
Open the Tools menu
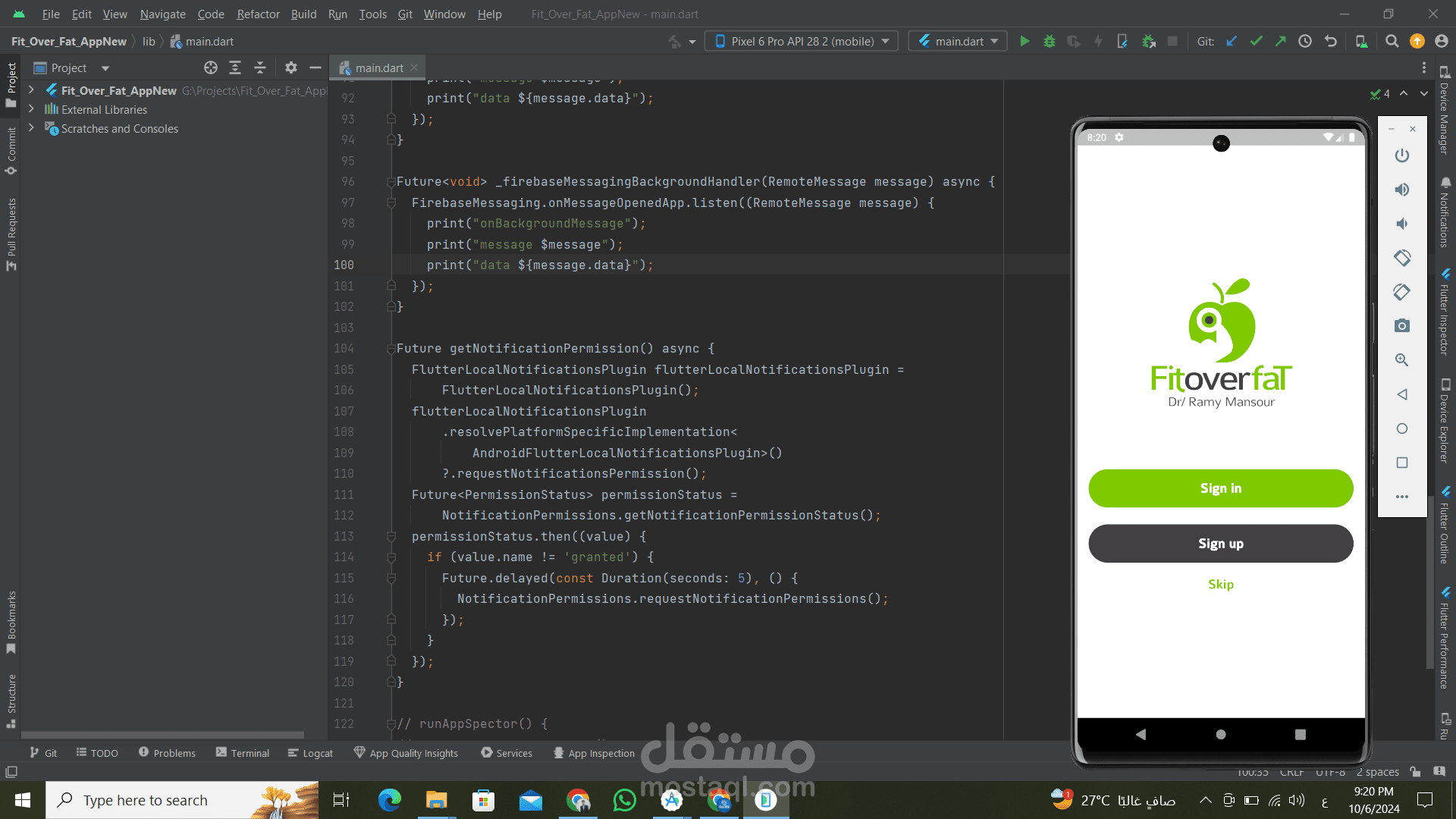[372, 14]
